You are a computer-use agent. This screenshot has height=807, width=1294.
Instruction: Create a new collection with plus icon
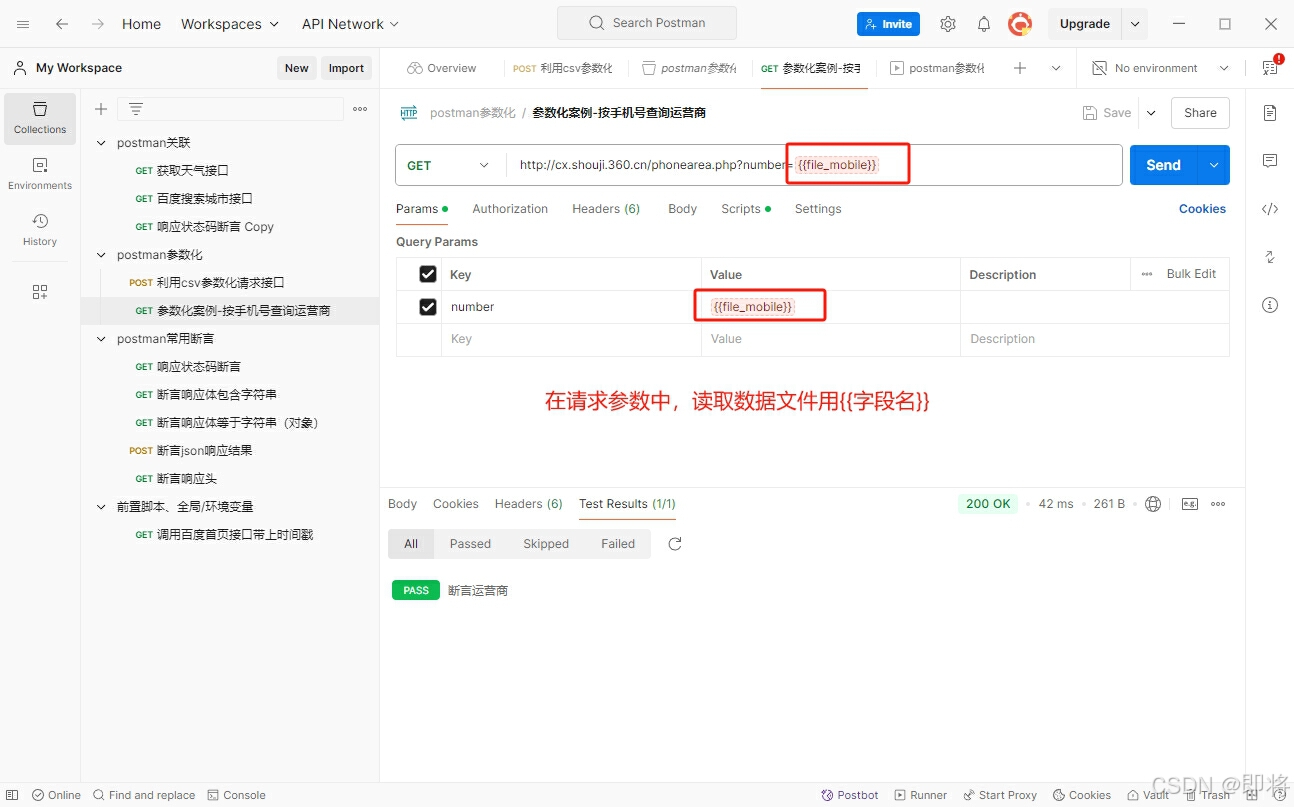point(100,109)
